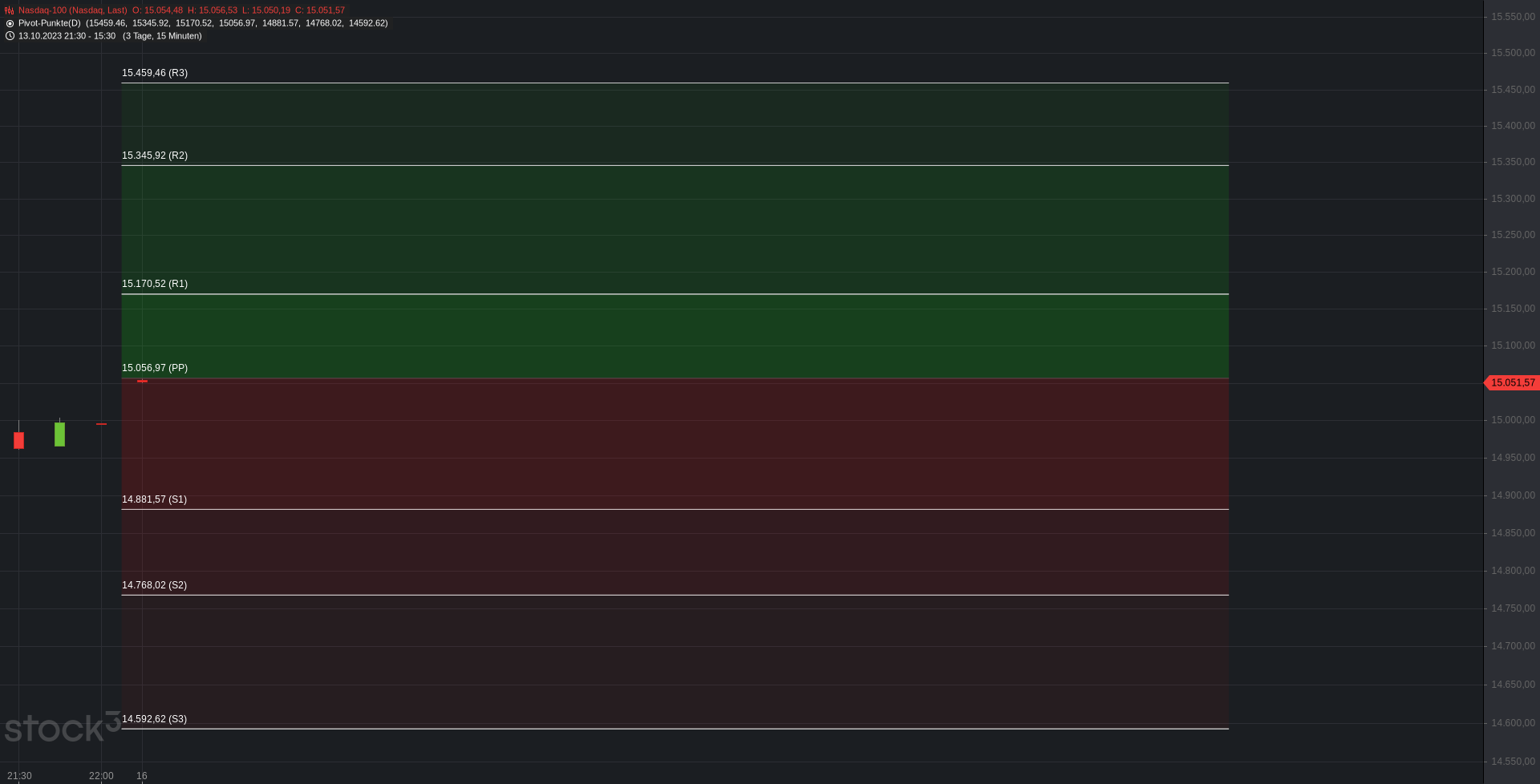This screenshot has width=1540, height=784.
Task: Select the 14.881,57 (S1) support label
Action: tap(154, 499)
